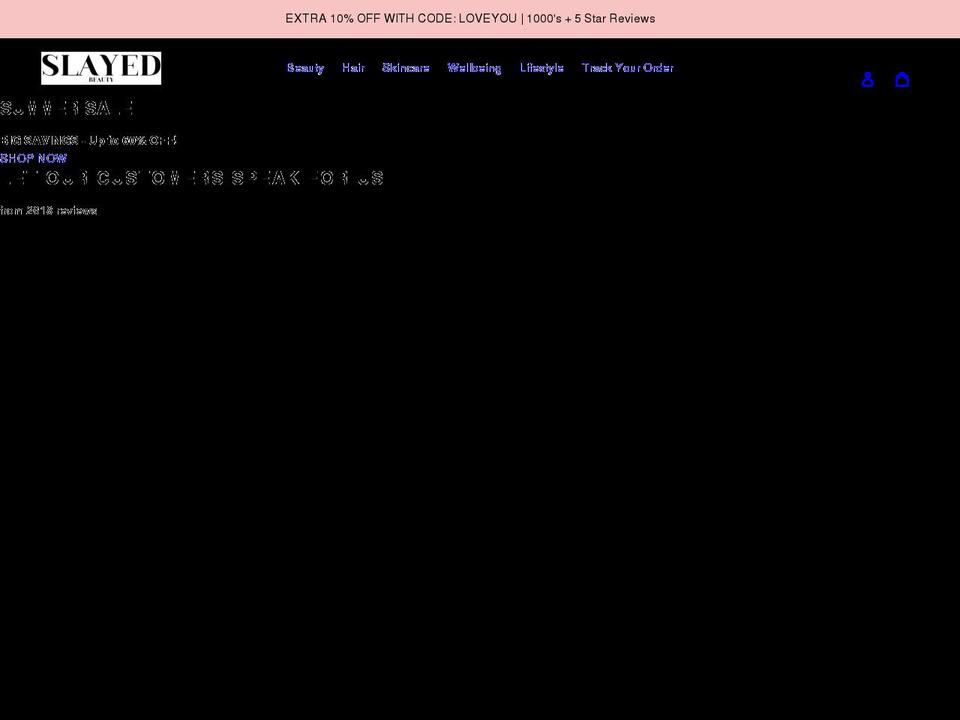Click the SHOP NOW link

[x=33, y=158]
